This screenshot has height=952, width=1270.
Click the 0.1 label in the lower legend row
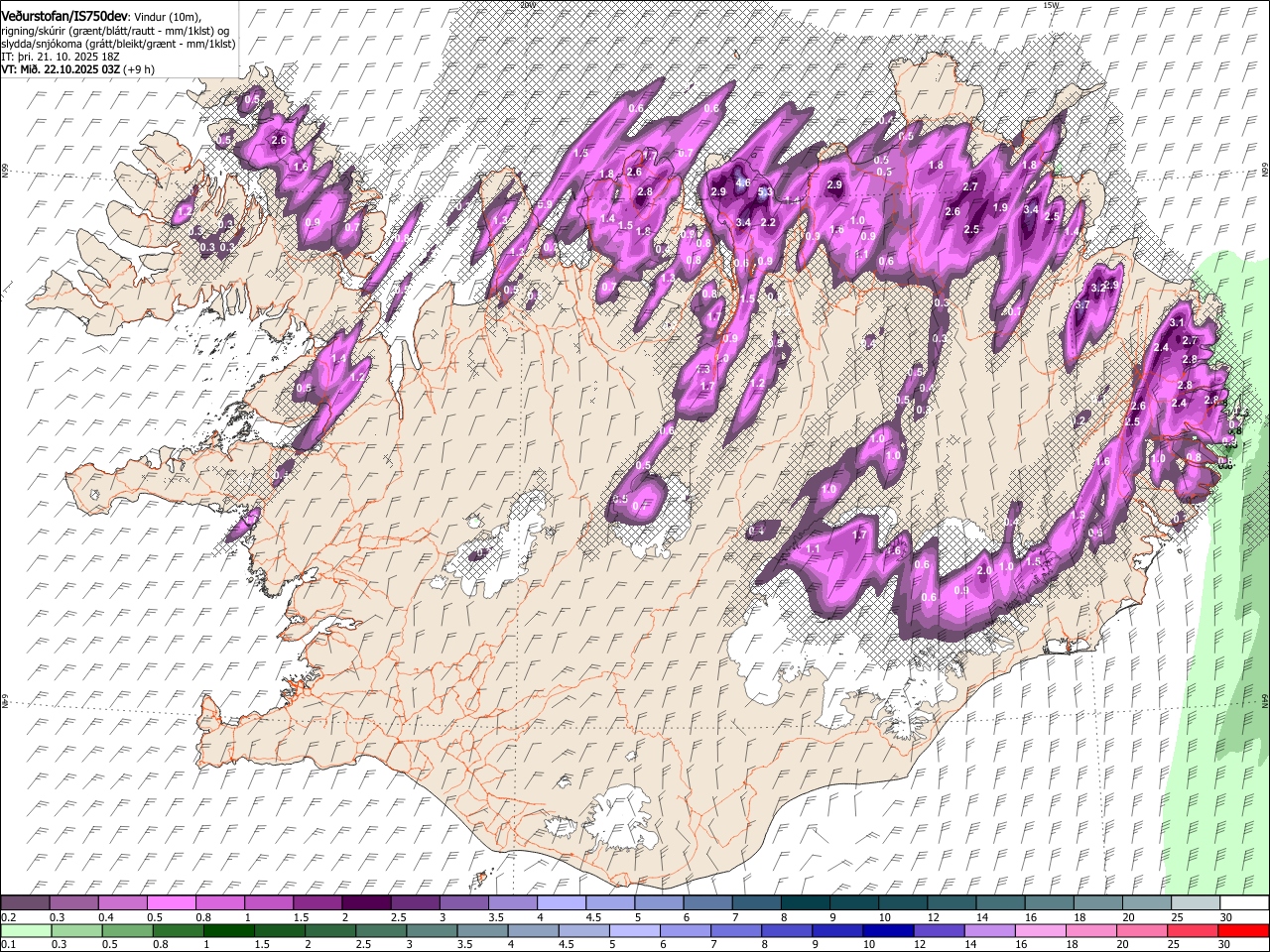8,945
